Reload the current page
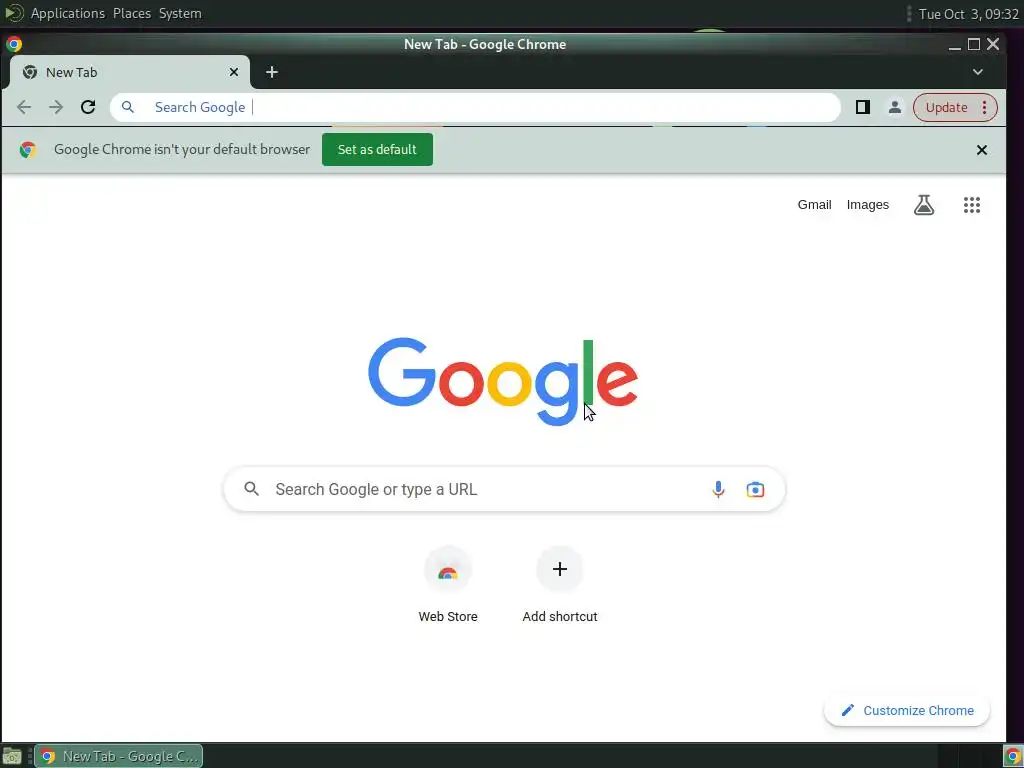Image resolution: width=1024 pixels, height=768 pixels. tap(88, 107)
